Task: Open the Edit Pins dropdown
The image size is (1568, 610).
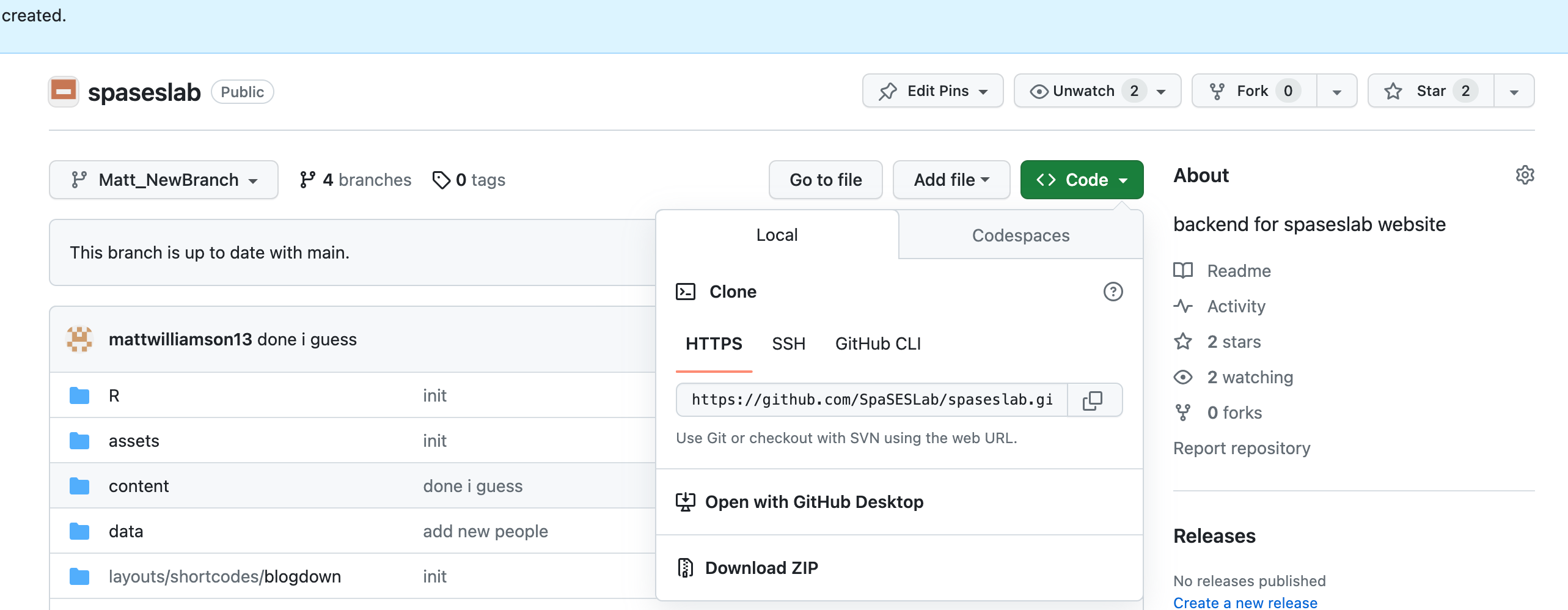Action: [x=932, y=91]
